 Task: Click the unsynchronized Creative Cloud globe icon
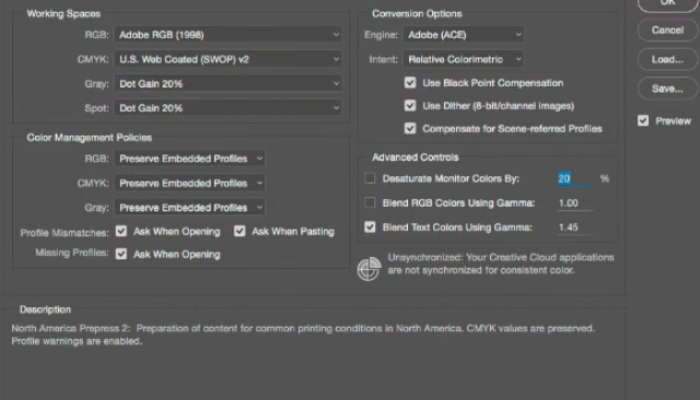click(369, 266)
